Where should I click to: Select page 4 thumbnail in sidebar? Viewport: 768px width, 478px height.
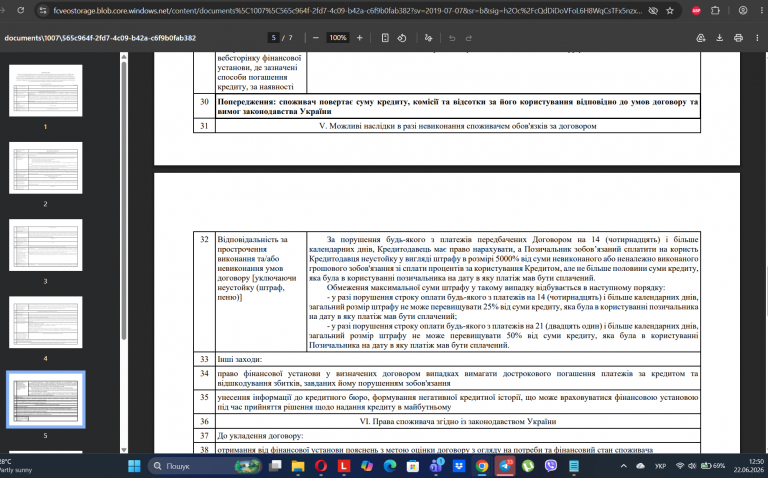click(x=46, y=322)
